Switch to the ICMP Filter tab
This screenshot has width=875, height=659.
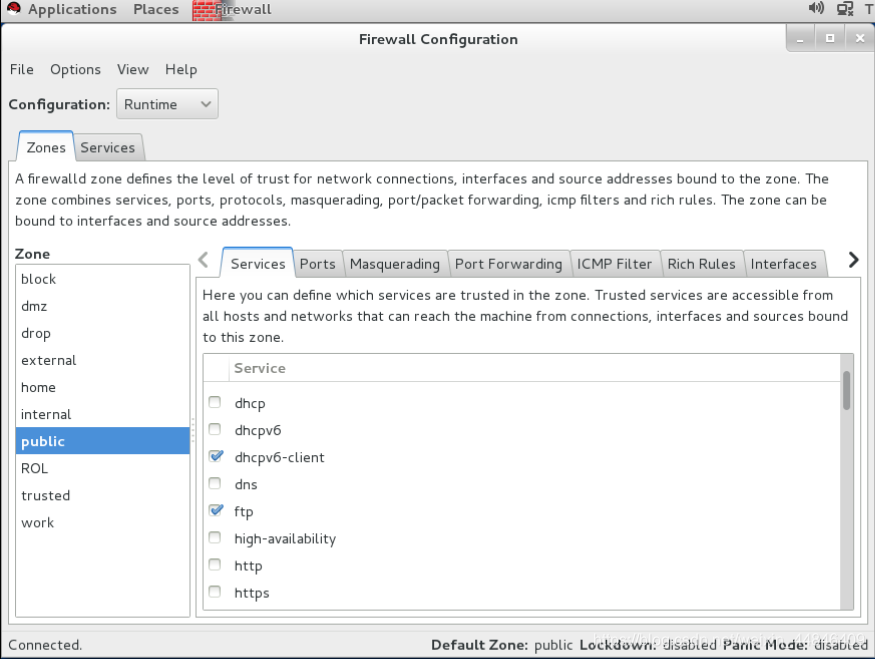pos(614,263)
